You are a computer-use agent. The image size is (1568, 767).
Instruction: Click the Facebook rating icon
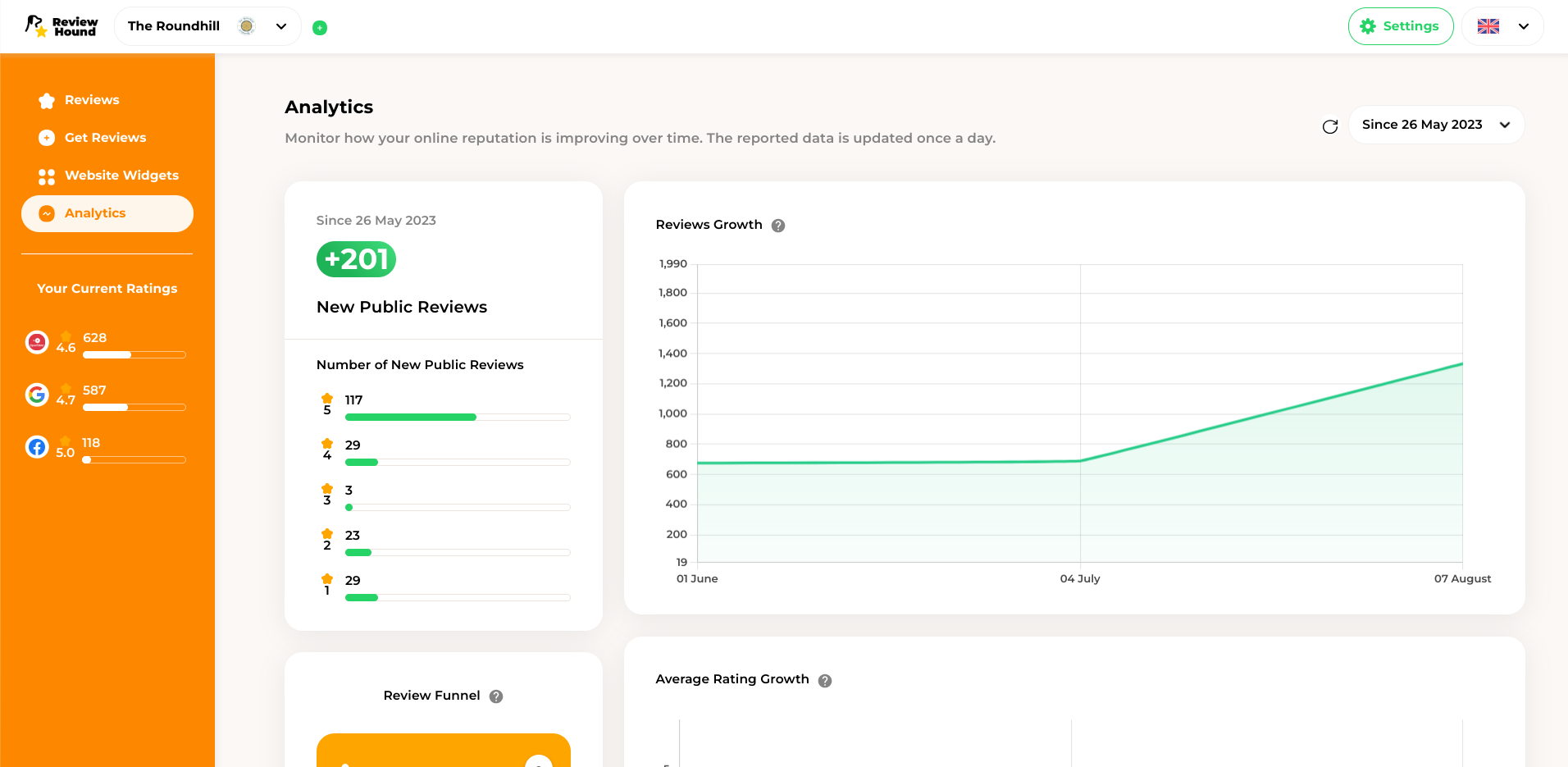click(37, 447)
